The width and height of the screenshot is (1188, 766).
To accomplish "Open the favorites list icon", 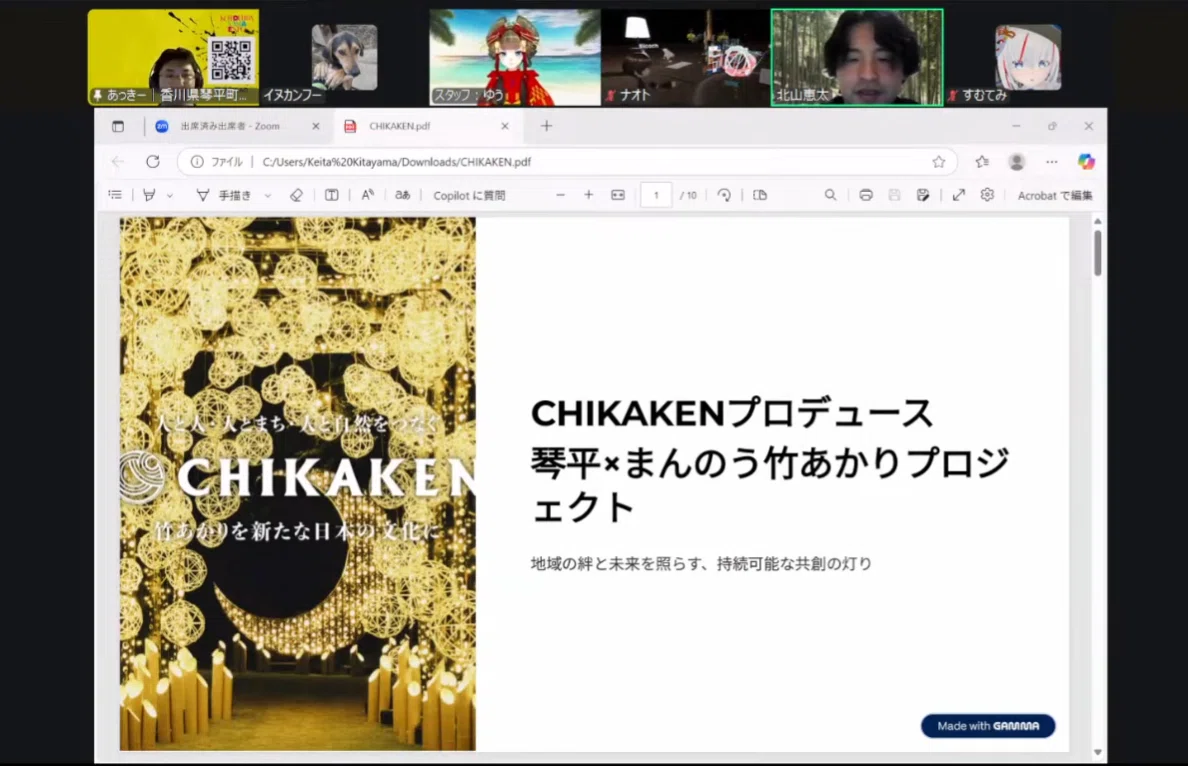I will coord(982,161).
